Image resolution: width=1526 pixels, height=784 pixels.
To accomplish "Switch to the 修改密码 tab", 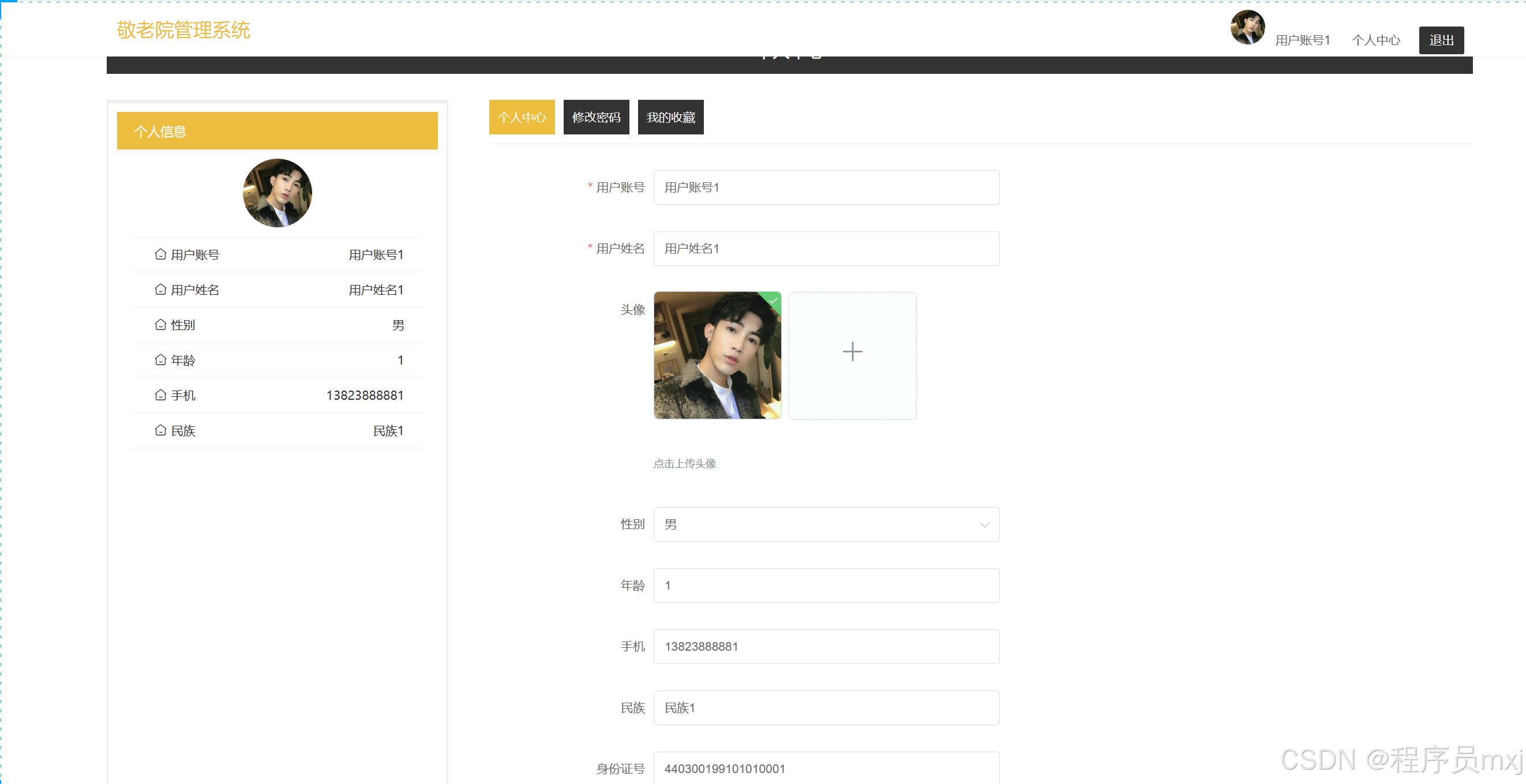I will pos(596,117).
